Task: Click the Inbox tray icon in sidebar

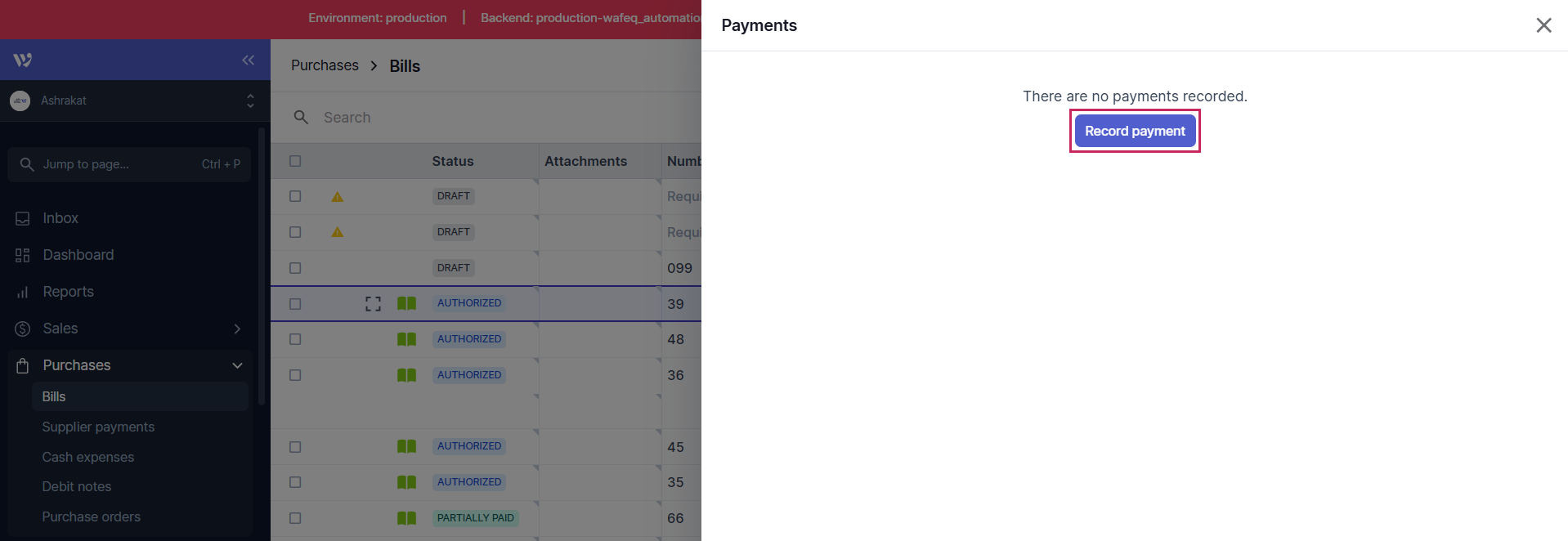Action: point(23,218)
